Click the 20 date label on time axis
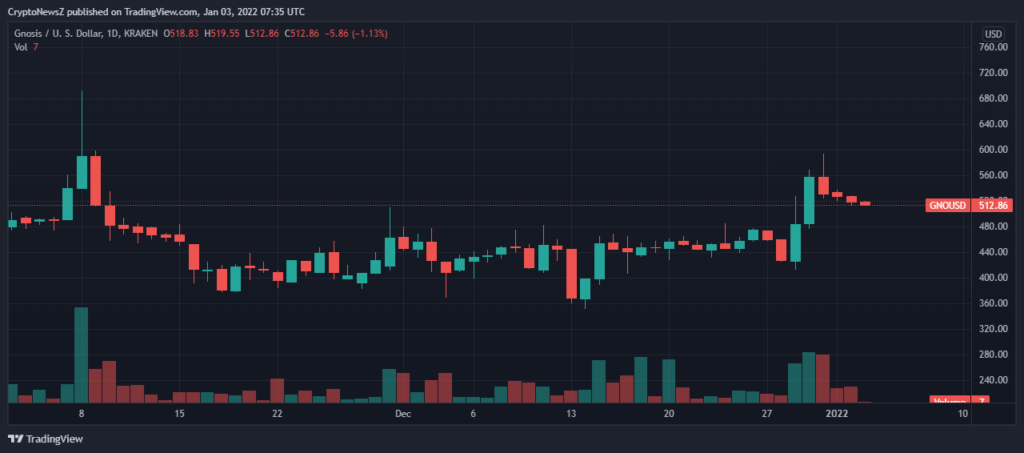Image resolution: width=1024 pixels, height=453 pixels. [668, 414]
